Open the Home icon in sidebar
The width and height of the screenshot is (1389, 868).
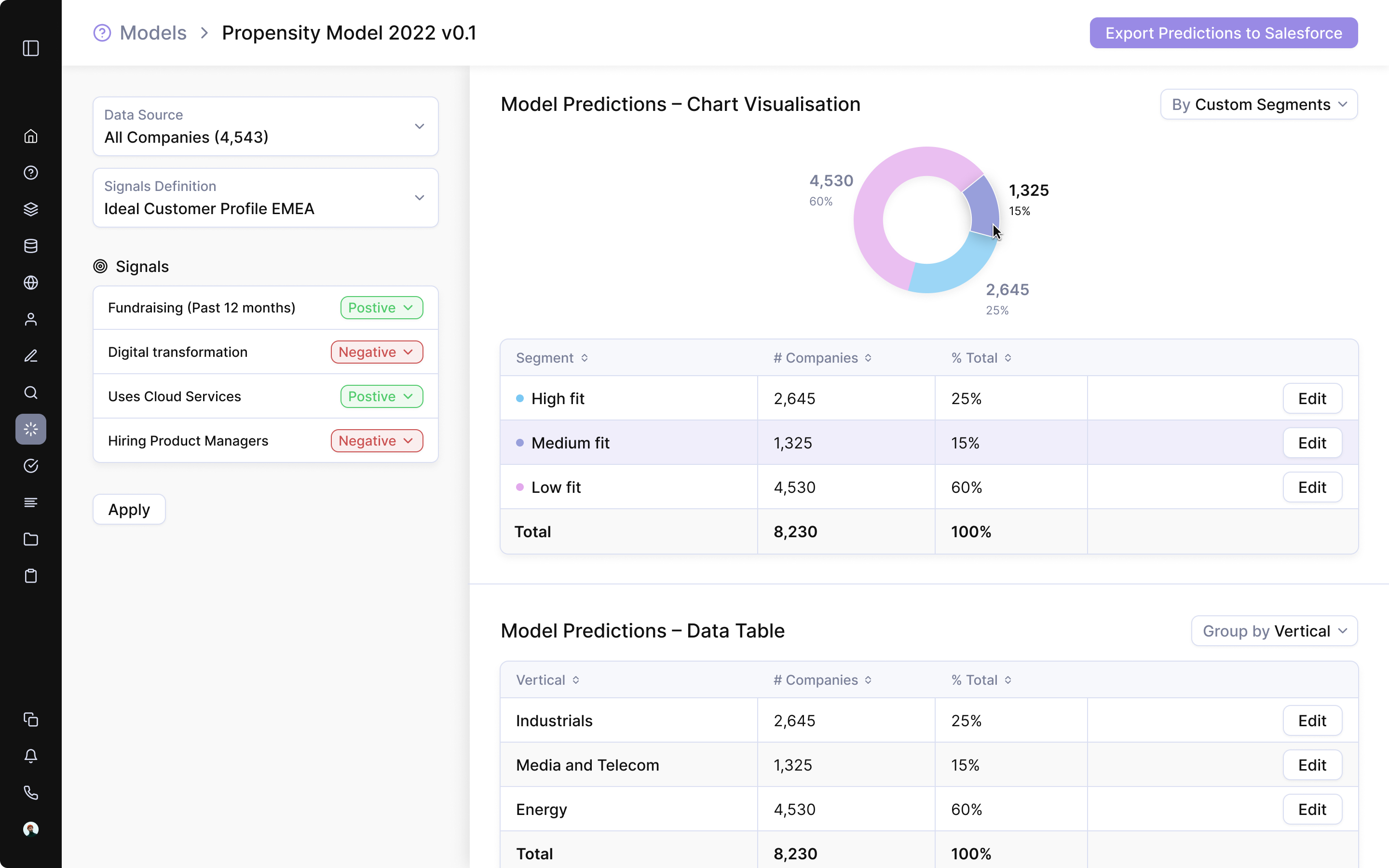coord(31,136)
